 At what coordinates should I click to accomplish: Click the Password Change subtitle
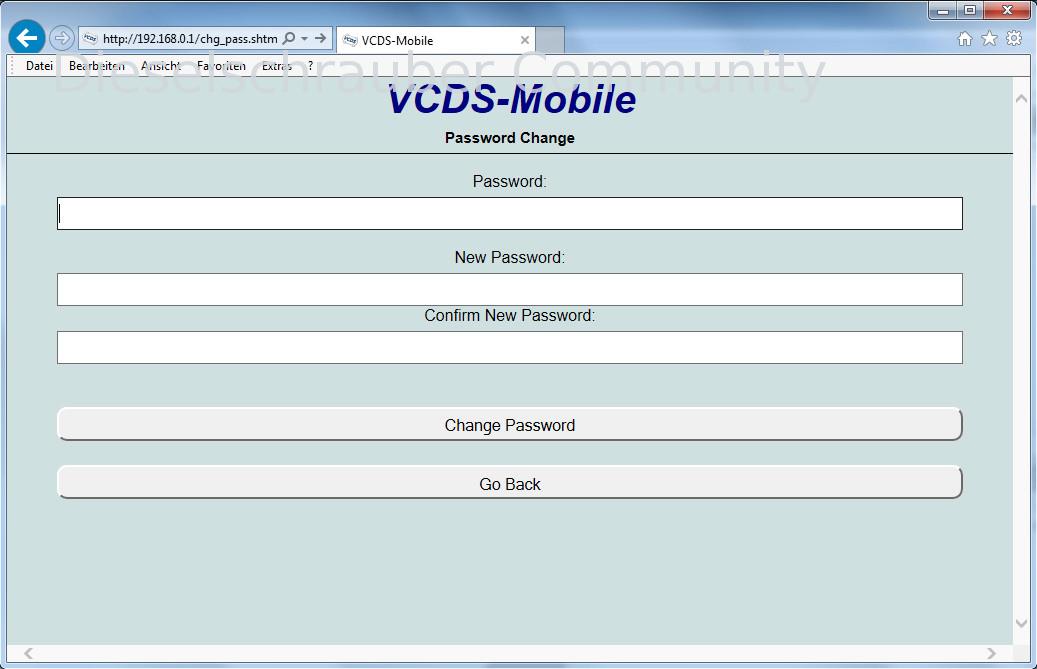(x=510, y=138)
